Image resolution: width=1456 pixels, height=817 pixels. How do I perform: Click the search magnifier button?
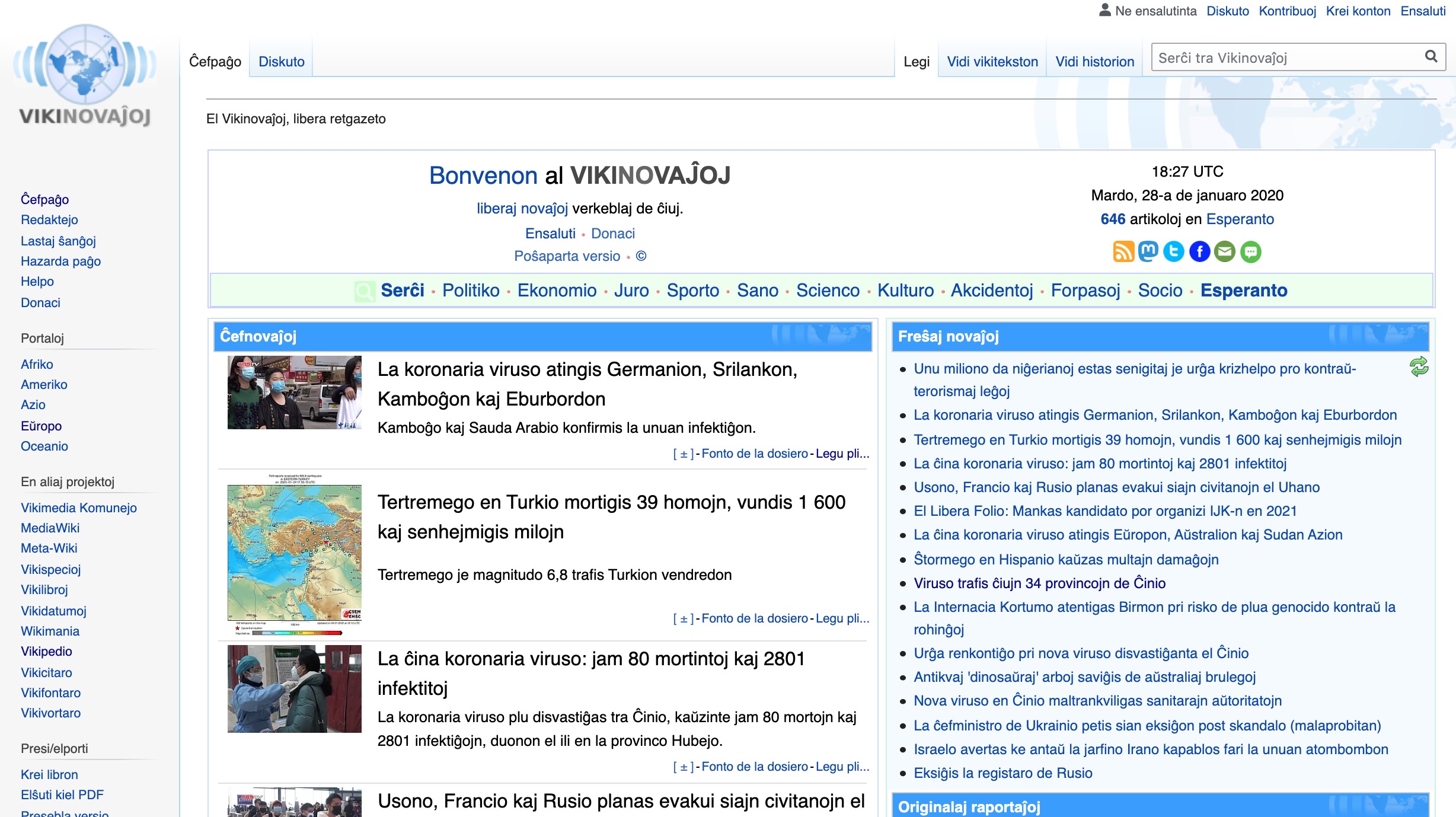[x=1431, y=57]
